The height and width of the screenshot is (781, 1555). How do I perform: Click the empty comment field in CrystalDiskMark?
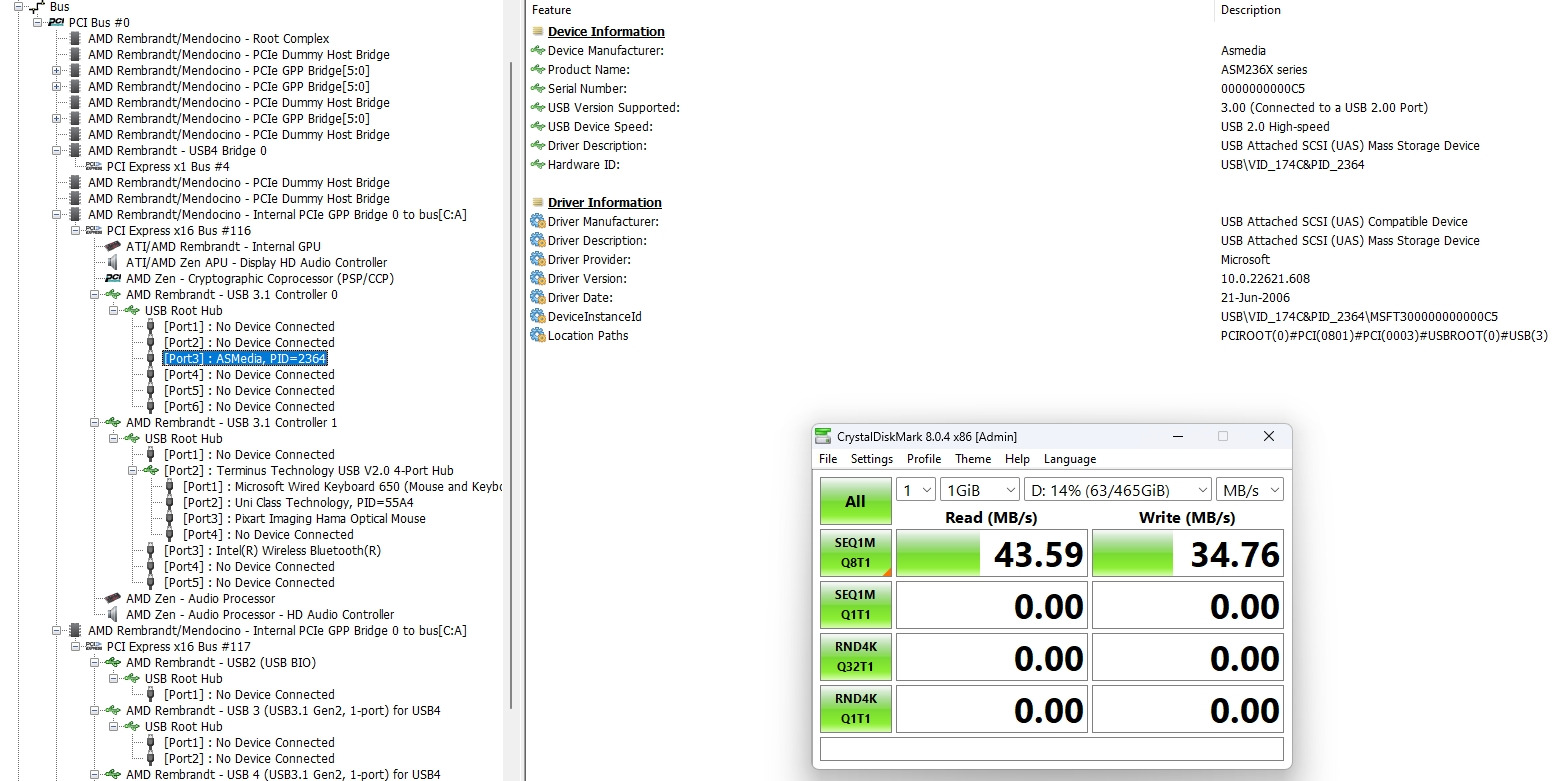tap(1051, 749)
